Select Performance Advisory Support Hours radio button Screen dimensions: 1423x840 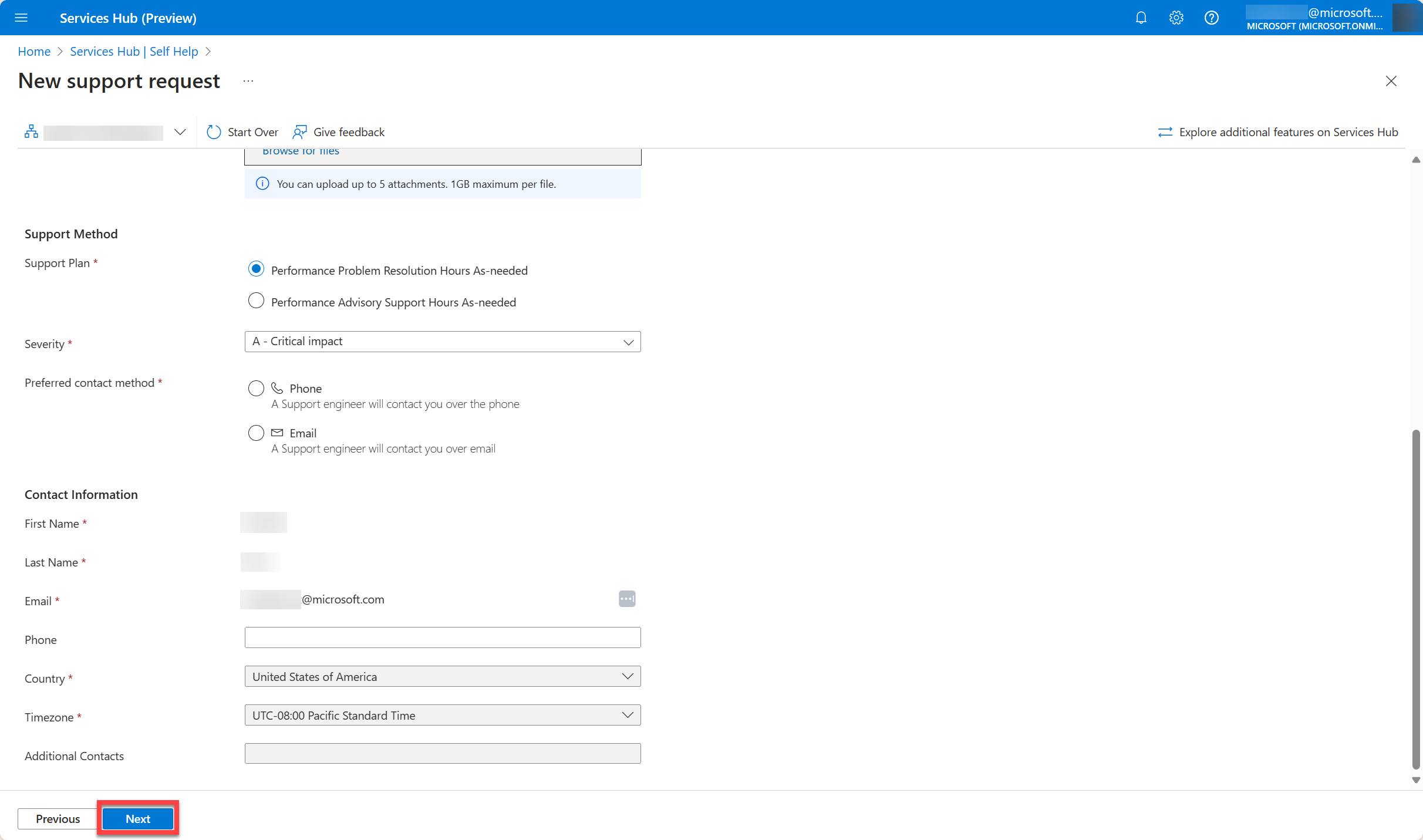256,302
